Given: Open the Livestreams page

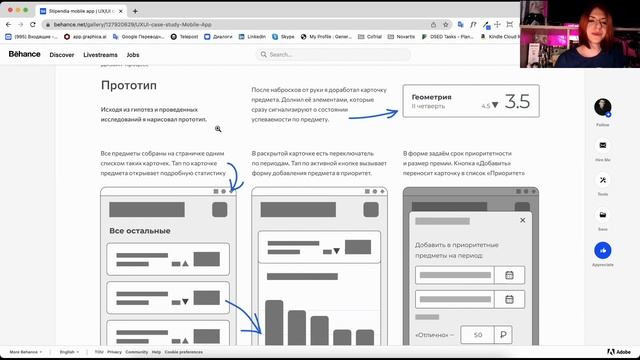Looking at the screenshot, I should tap(100, 55).
